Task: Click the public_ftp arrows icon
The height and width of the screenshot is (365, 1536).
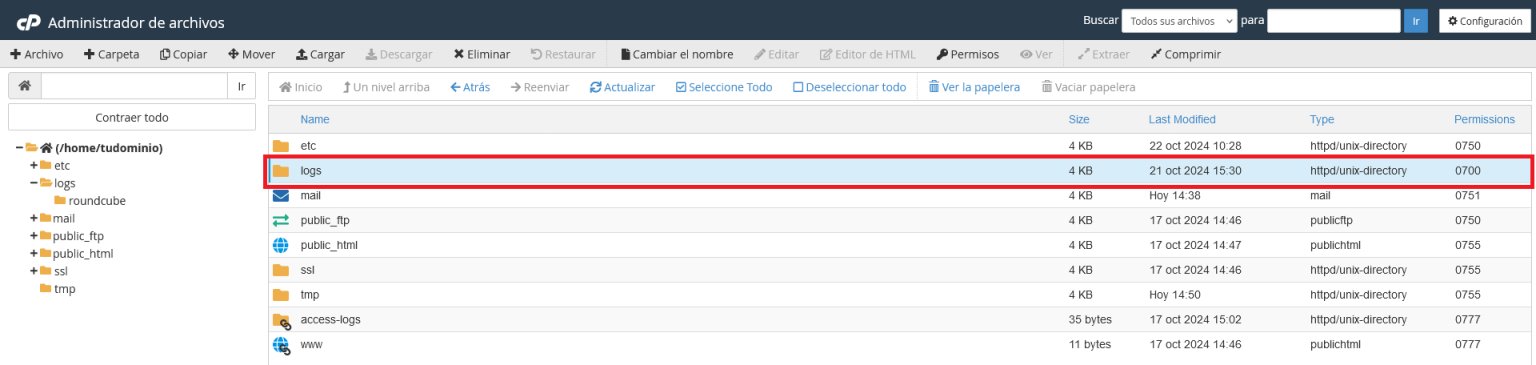Action: [281, 220]
